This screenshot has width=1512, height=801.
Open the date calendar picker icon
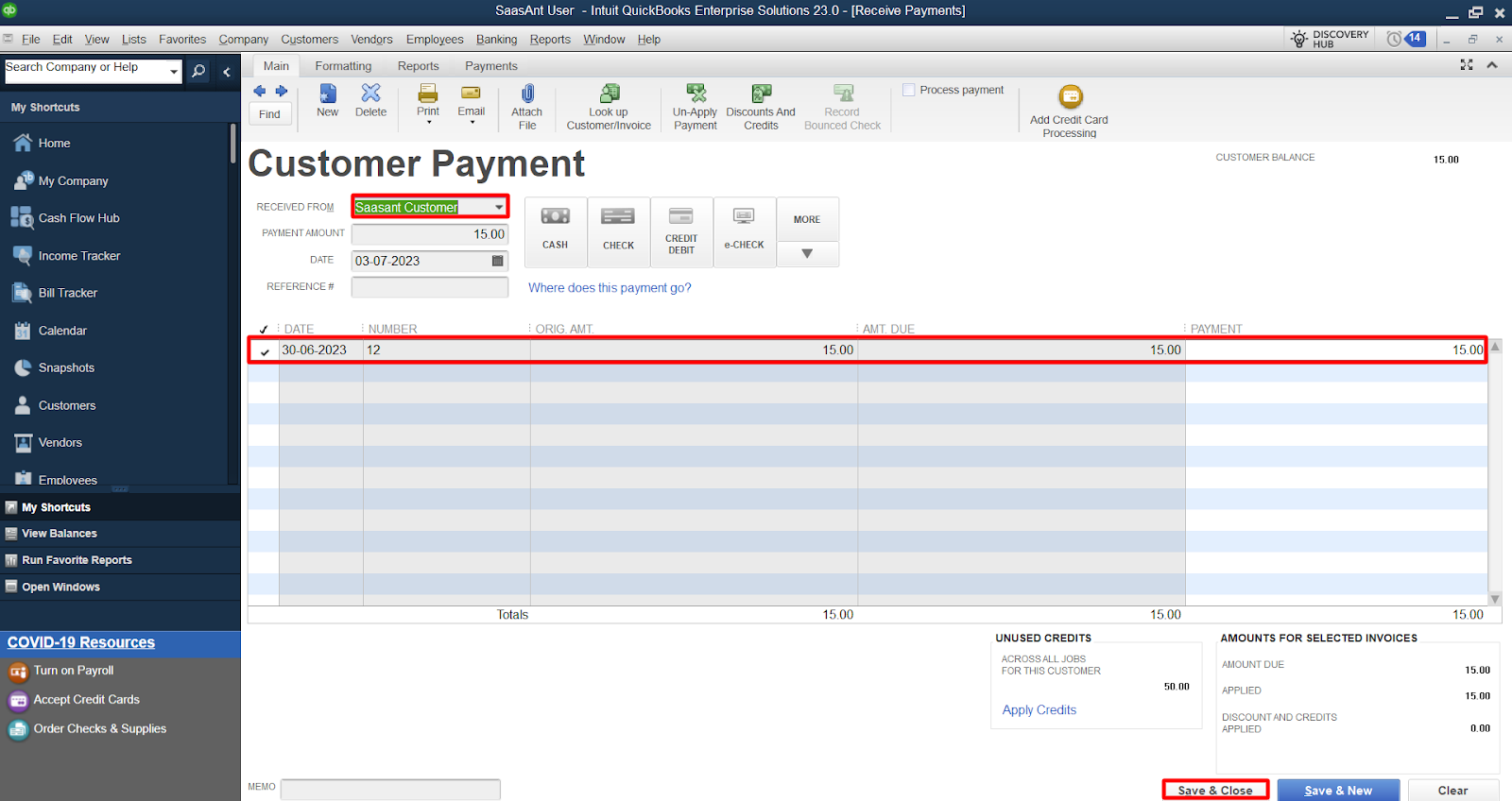click(498, 261)
